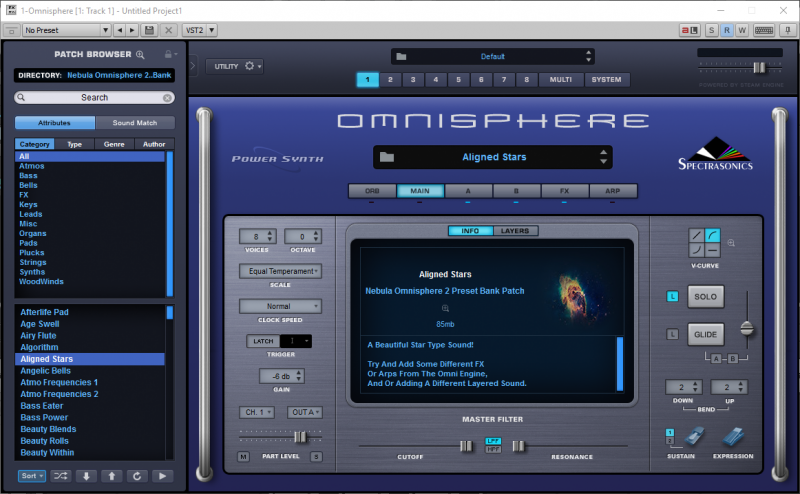Go to previous preset in host toolbar
The width and height of the screenshot is (800, 494).
[120, 30]
